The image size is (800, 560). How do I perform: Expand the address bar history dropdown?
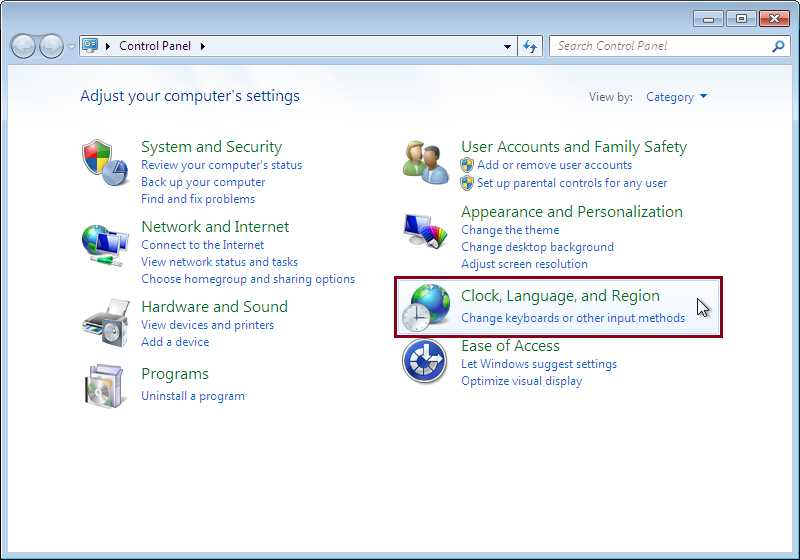507,46
